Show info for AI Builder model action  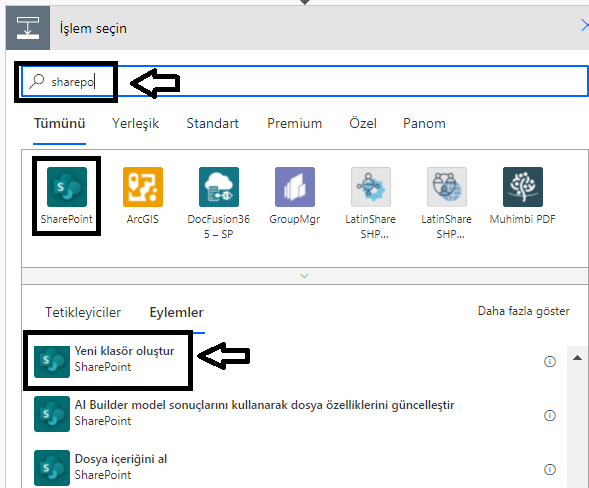[550, 415]
